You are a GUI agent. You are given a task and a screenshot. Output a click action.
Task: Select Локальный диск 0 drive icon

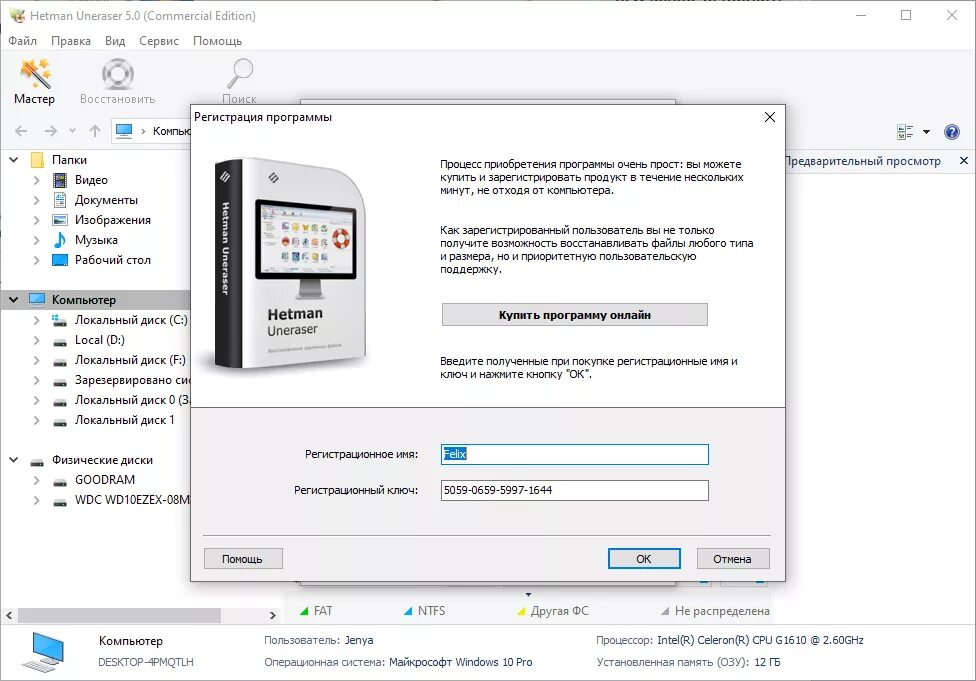click(x=60, y=401)
